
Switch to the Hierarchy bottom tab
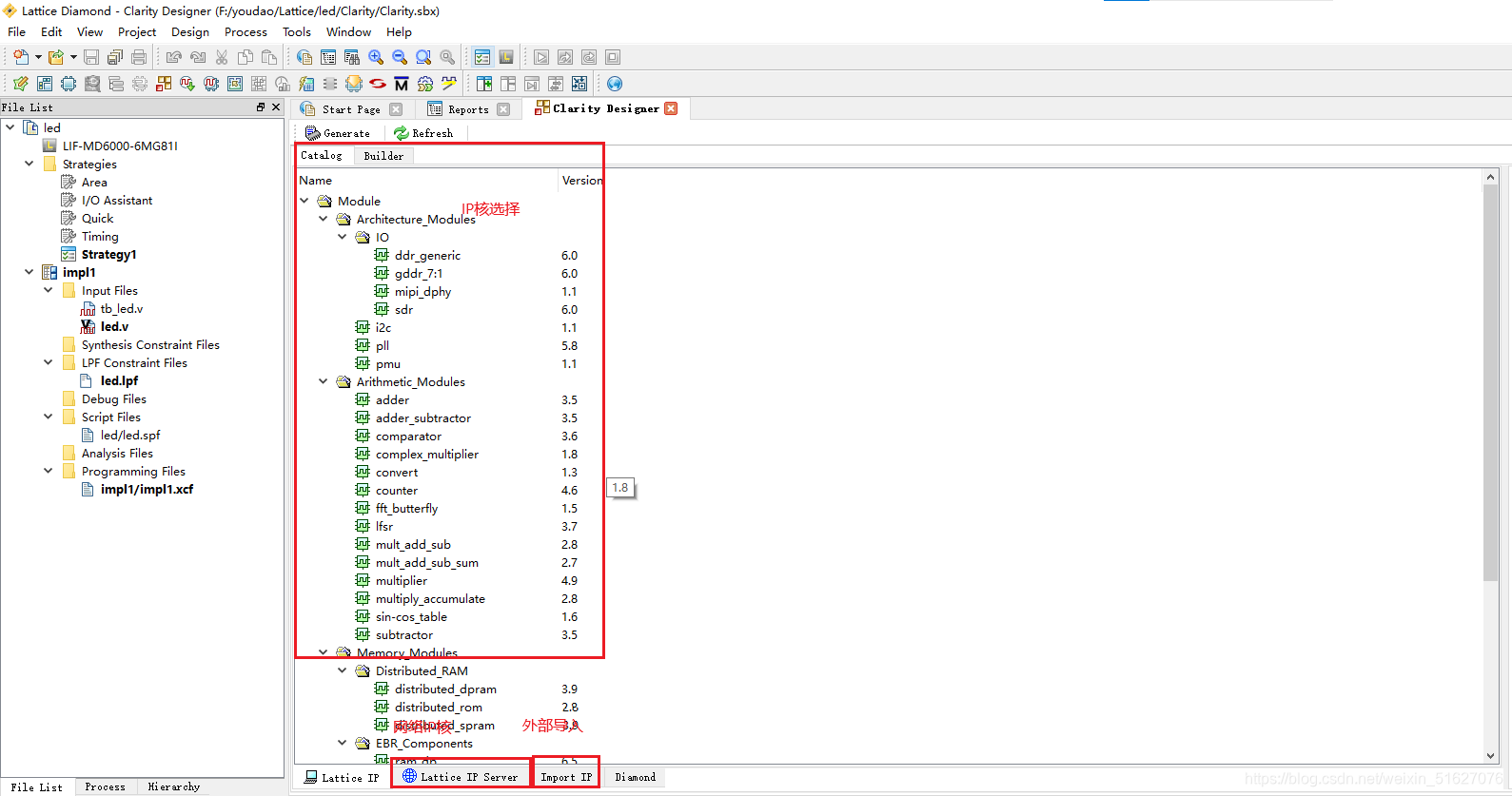click(174, 786)
